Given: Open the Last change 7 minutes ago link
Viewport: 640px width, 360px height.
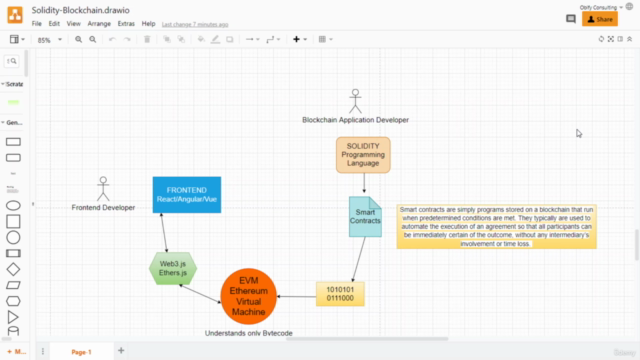Looking at the screenshot, I should point(195,24).
